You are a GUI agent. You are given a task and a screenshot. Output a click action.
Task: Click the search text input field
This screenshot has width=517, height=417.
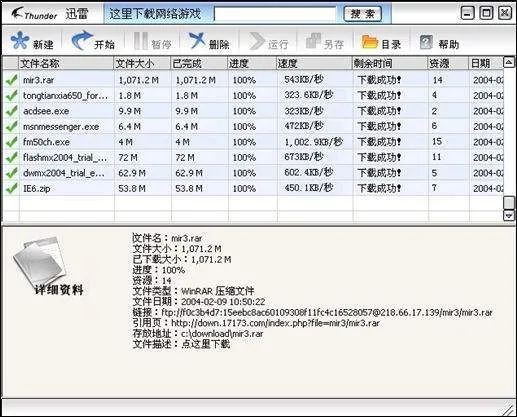pyautogui.click(x=275, y=14)
